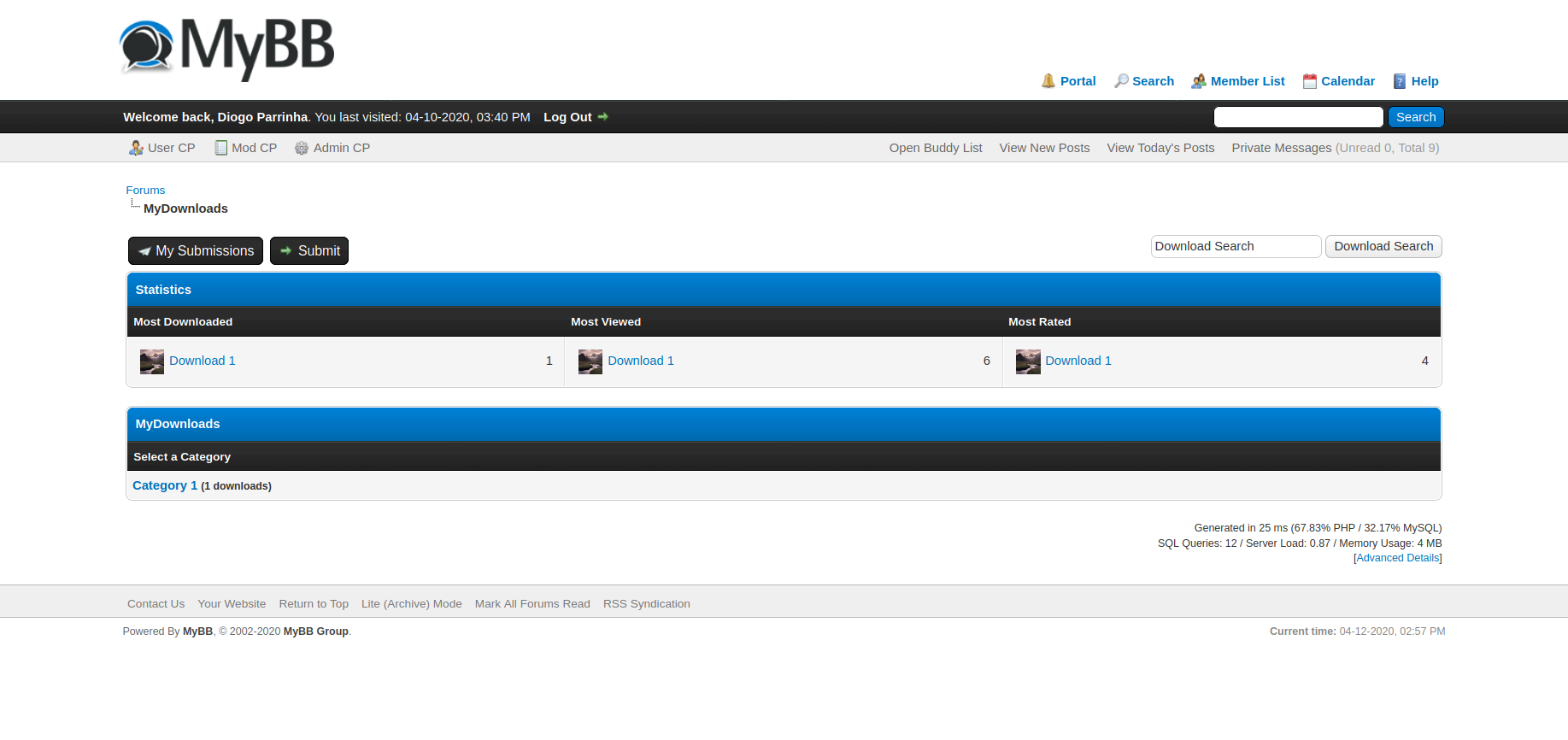Screen dimensions: 1568x740
Task: Select View New Posts menu item
Action: click(1044, 148)
